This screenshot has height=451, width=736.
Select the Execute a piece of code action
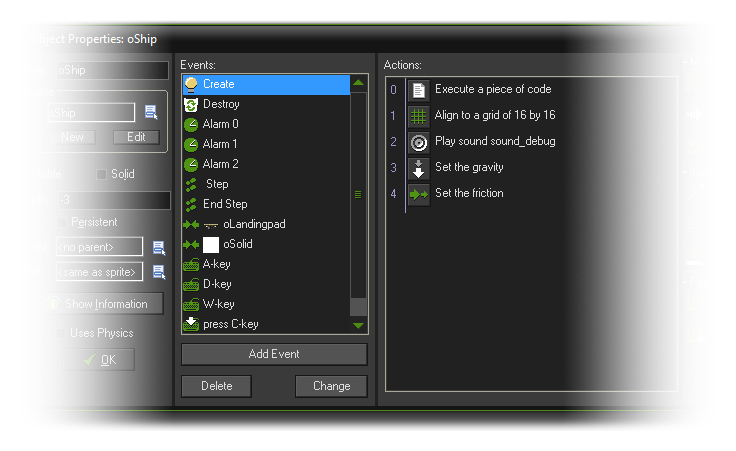(x=492, y=89)
